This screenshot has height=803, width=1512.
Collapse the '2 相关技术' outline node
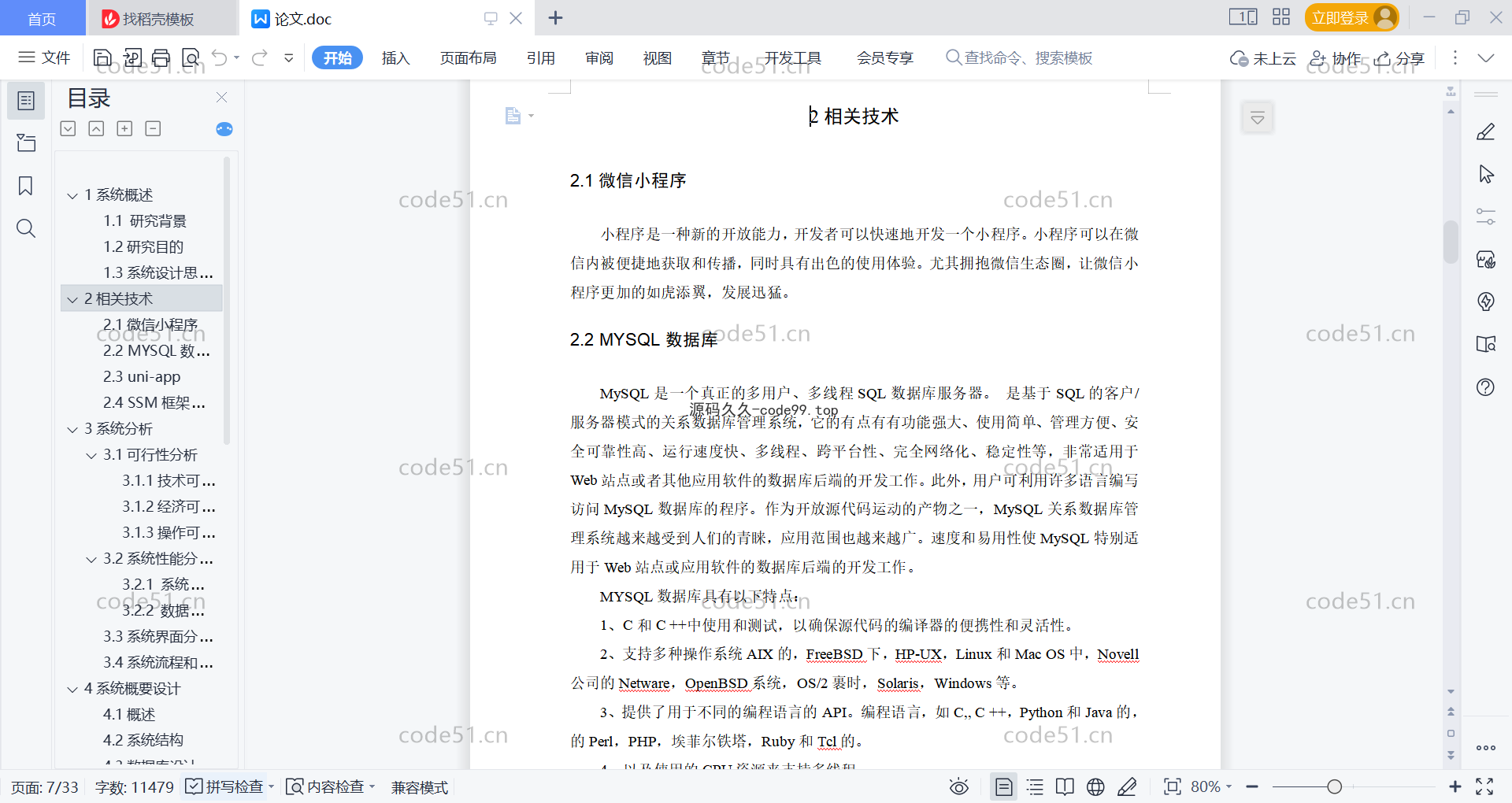72,299
